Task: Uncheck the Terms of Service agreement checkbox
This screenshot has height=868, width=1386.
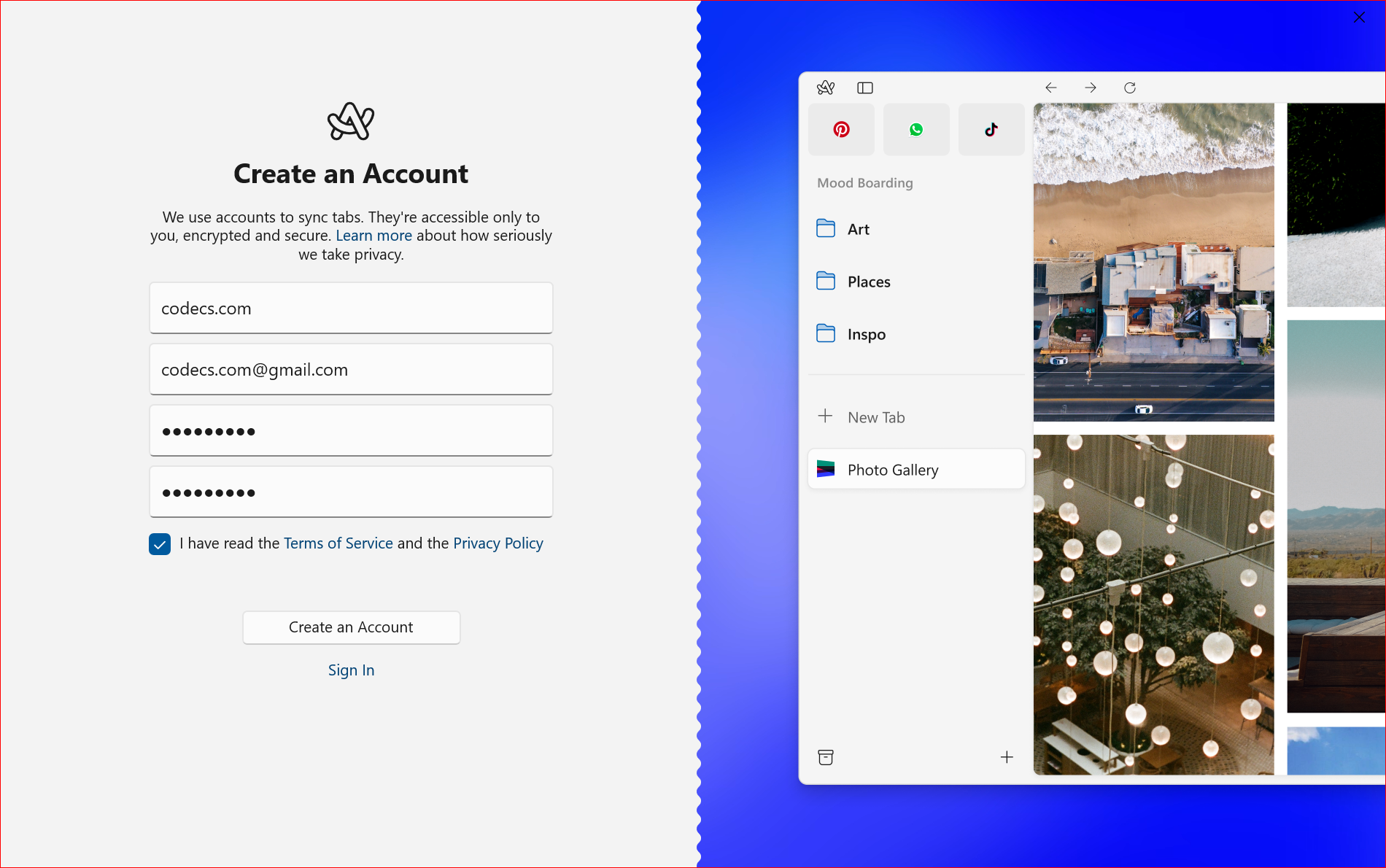Action: 159,543
